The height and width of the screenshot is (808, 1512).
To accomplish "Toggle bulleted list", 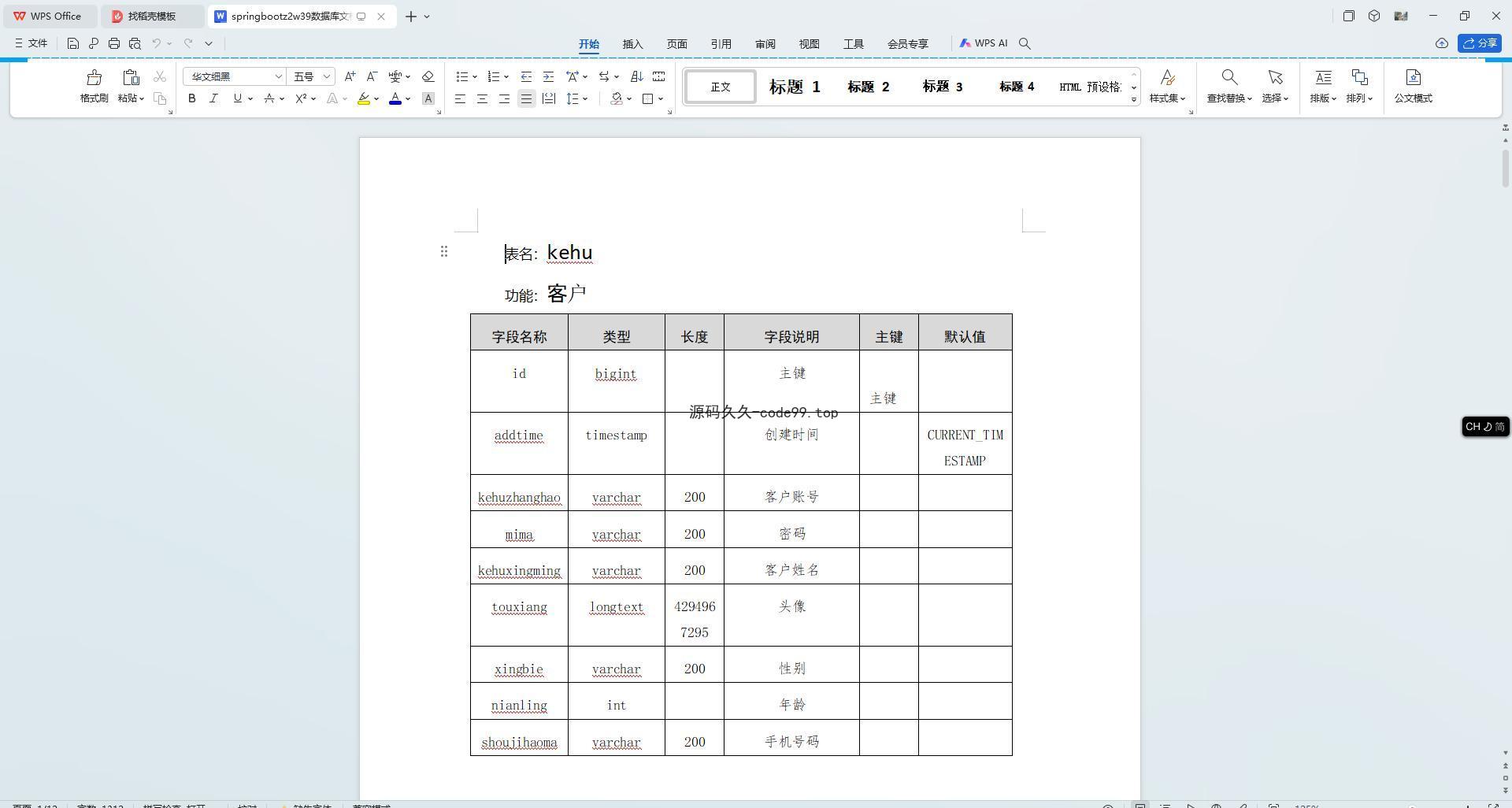I will (461, 76).
